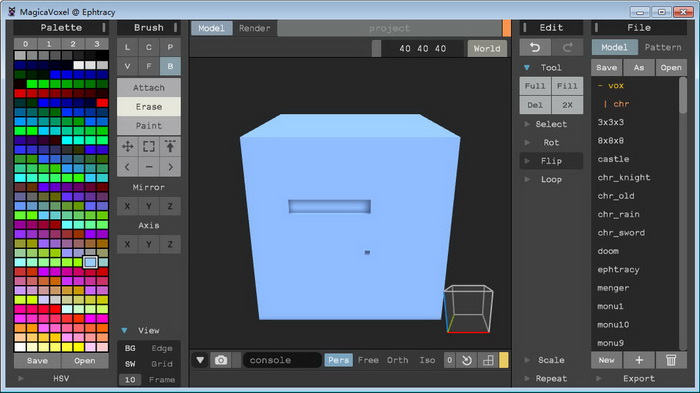This screenshot has width=700, height=393.
Task: Select the box select marquee icon
Action: pyautogui.click(x=149, y=146)
